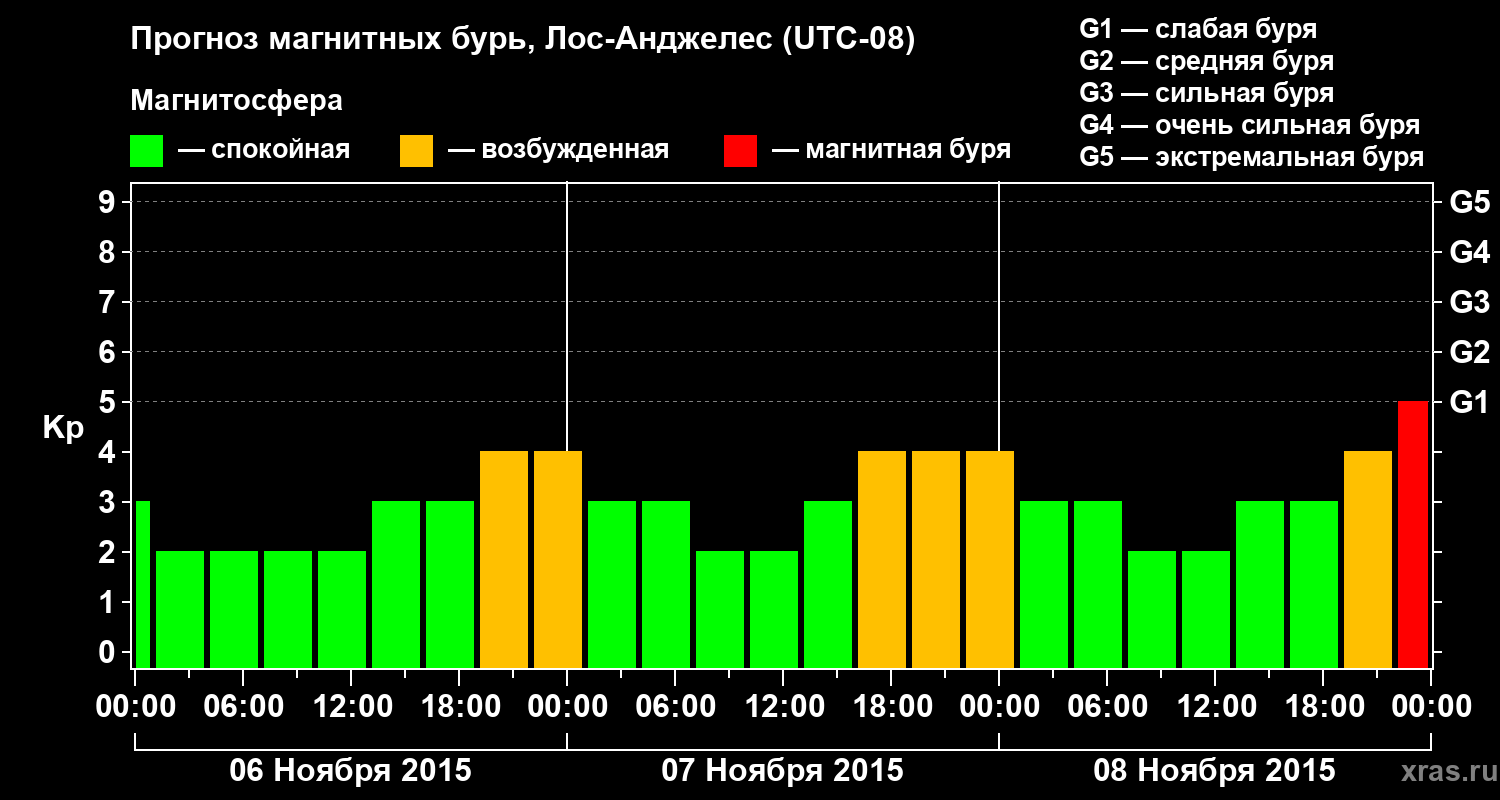Click the '— возбужденная' legend label
1500x800 pixels.
[x=558, y=150]
